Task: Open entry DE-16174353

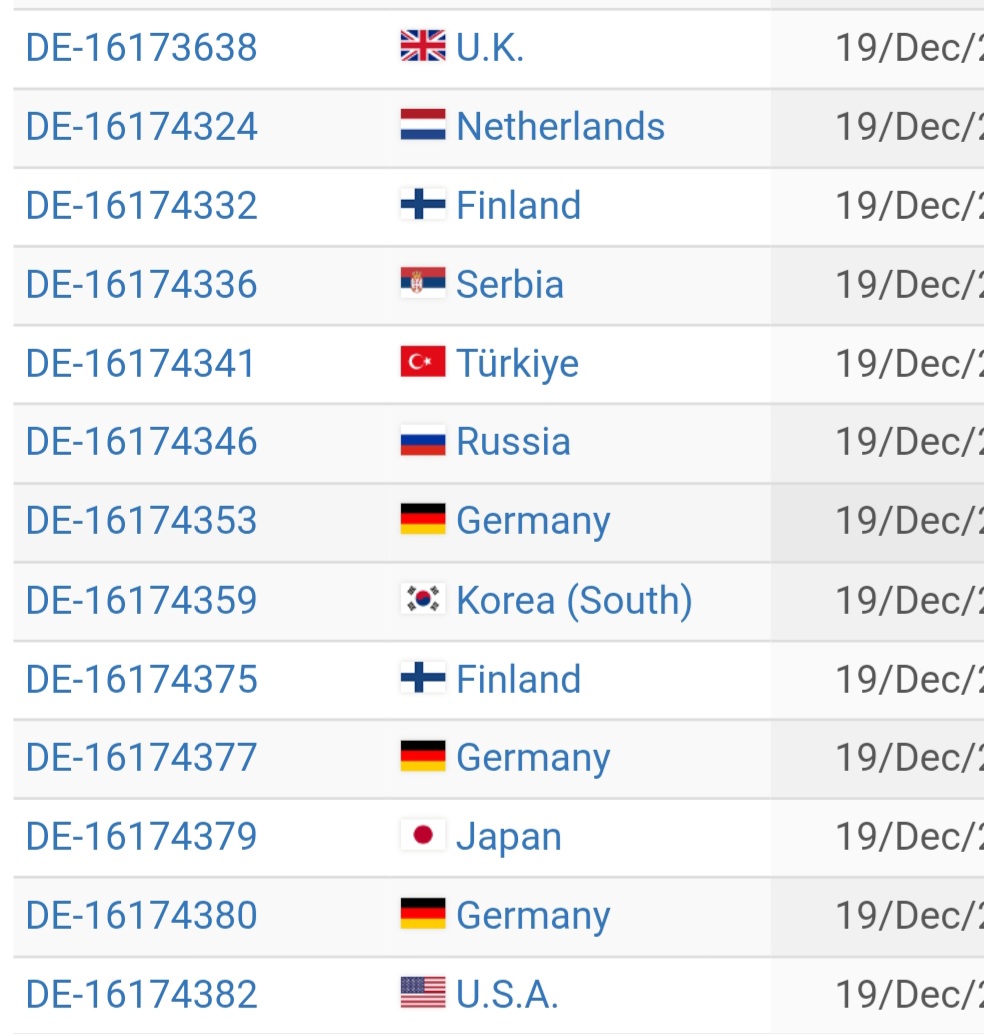Action: coord(141,521)
